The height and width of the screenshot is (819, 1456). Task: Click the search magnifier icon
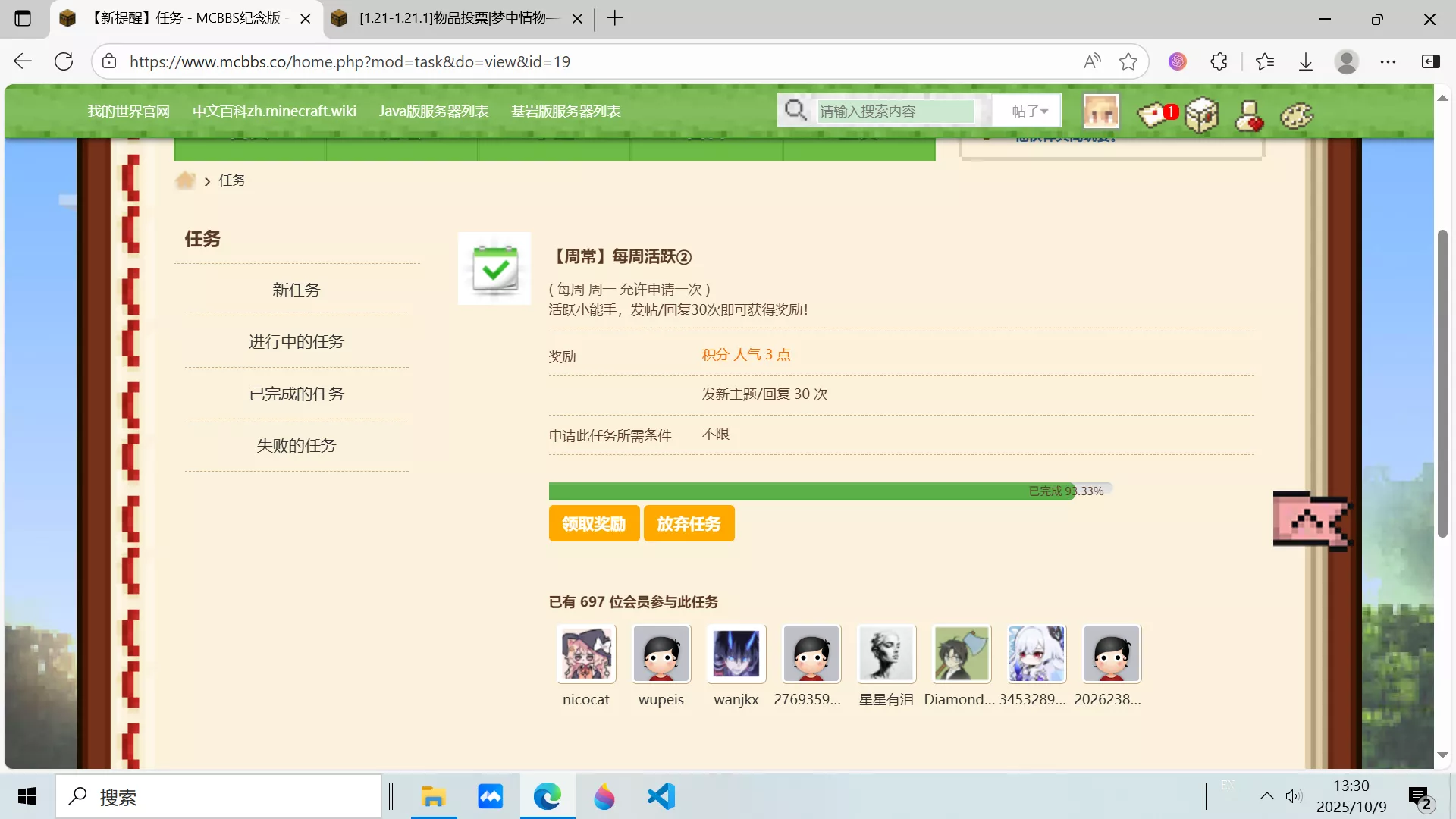(795, 110)
